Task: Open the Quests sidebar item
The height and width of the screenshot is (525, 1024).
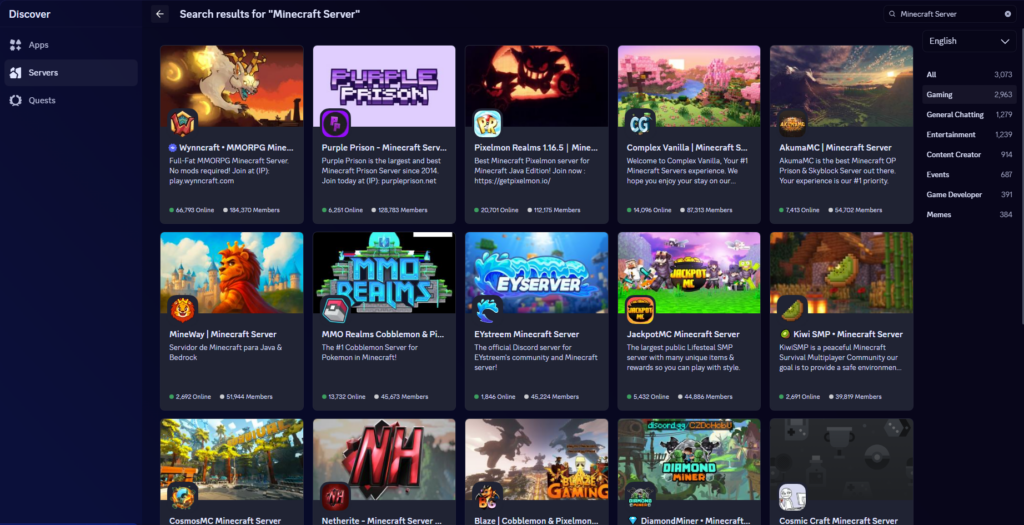Action: pos(71,100)
